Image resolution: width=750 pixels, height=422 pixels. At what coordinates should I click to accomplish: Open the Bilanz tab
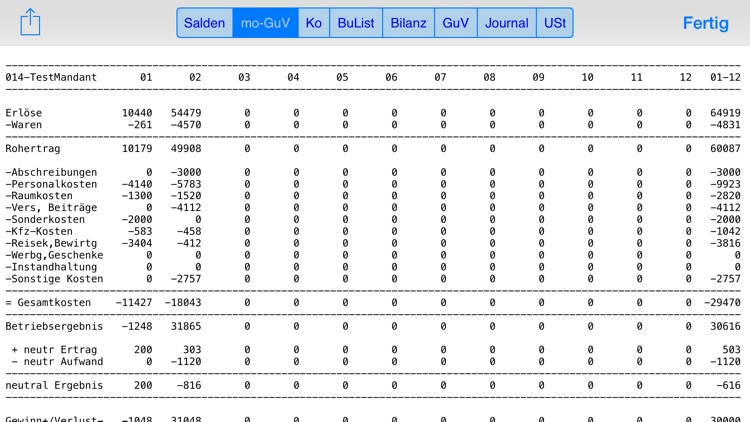pyautogui.click(x=408, y=23)
